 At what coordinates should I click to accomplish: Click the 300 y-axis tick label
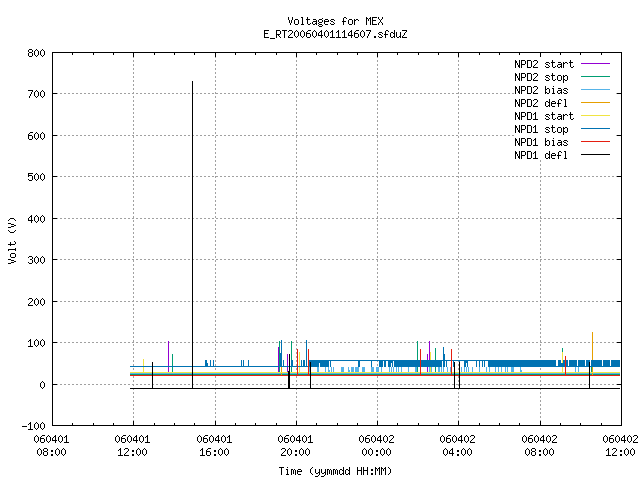[x=36, y=260]
